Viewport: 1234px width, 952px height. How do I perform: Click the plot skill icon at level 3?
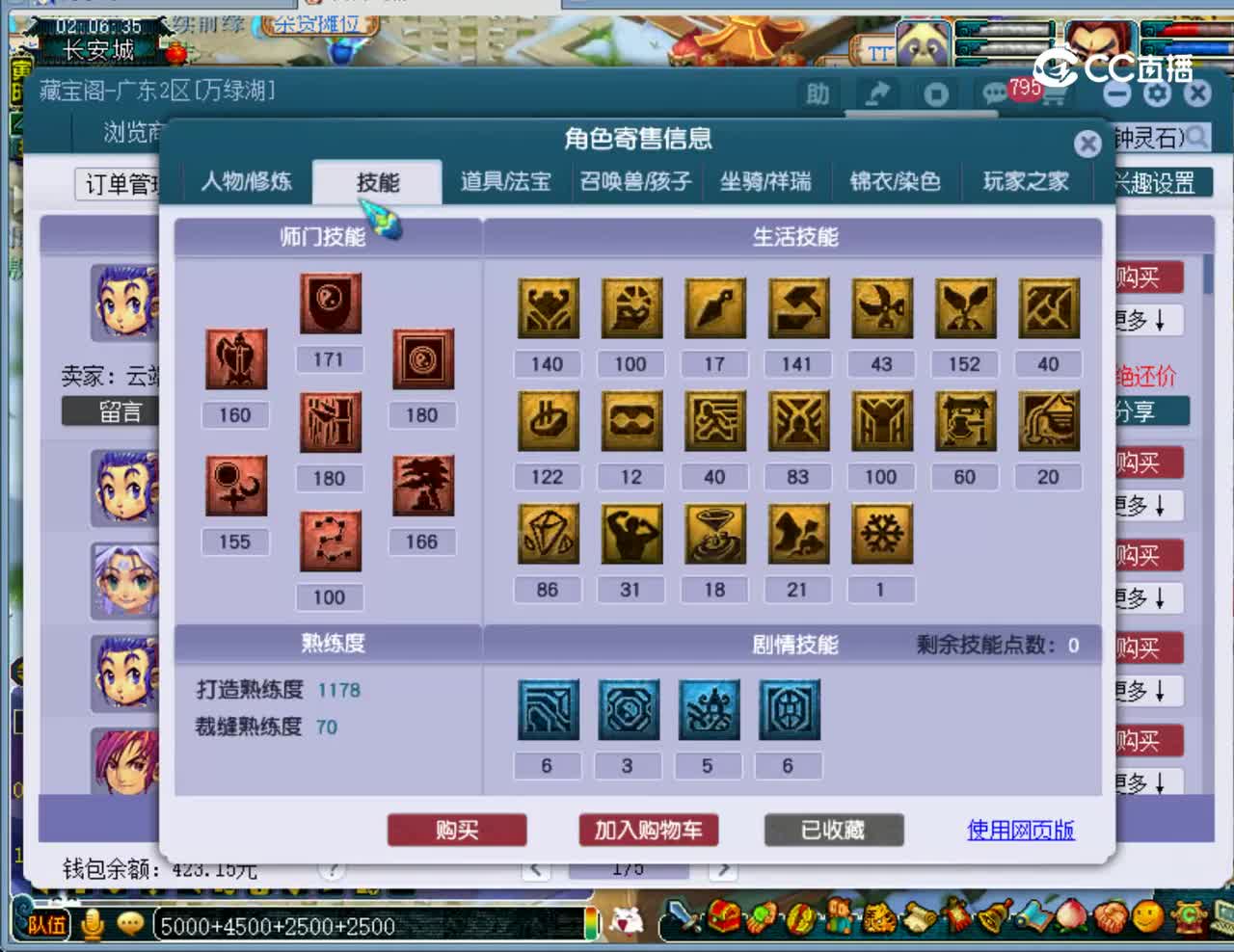click(629, 710)
